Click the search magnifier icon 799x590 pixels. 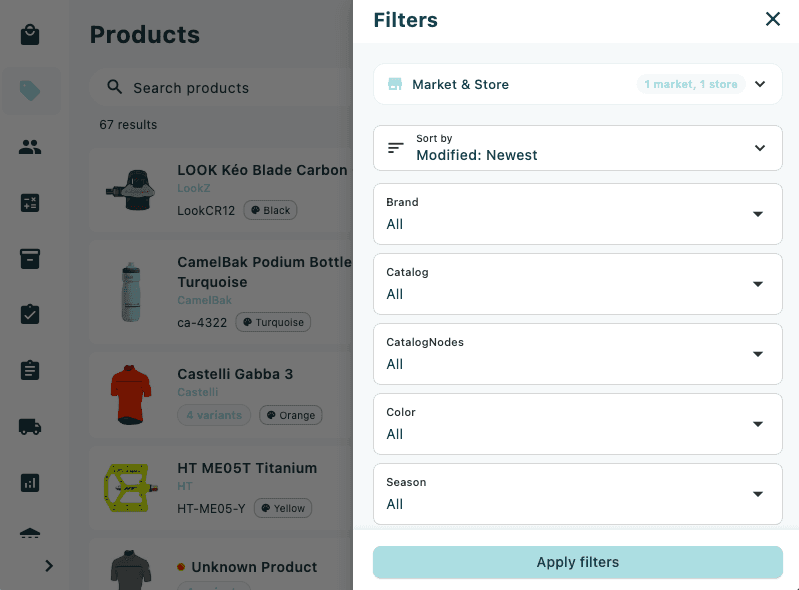tap(115, 87)
